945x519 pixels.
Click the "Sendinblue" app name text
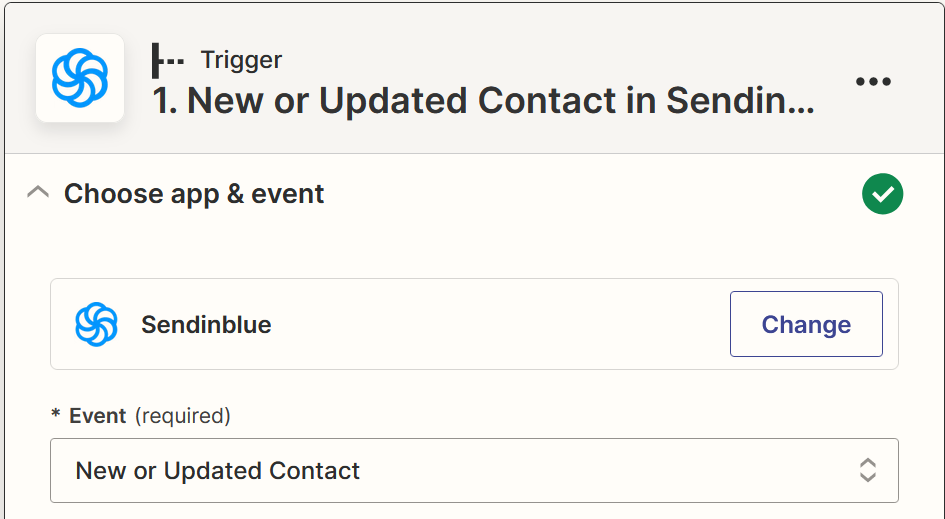pos(206,325)
